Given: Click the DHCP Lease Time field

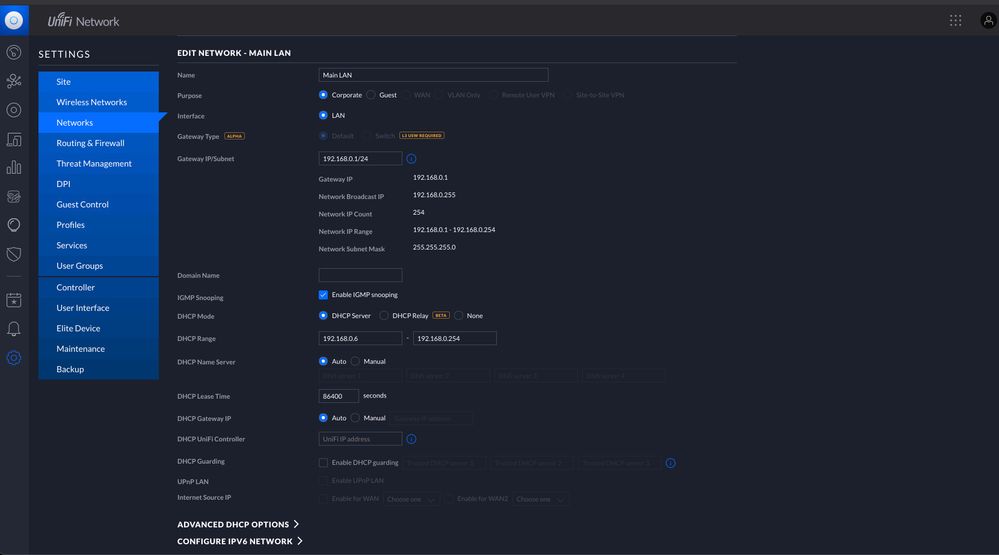Looking at the screenshot, I should 338,396.
